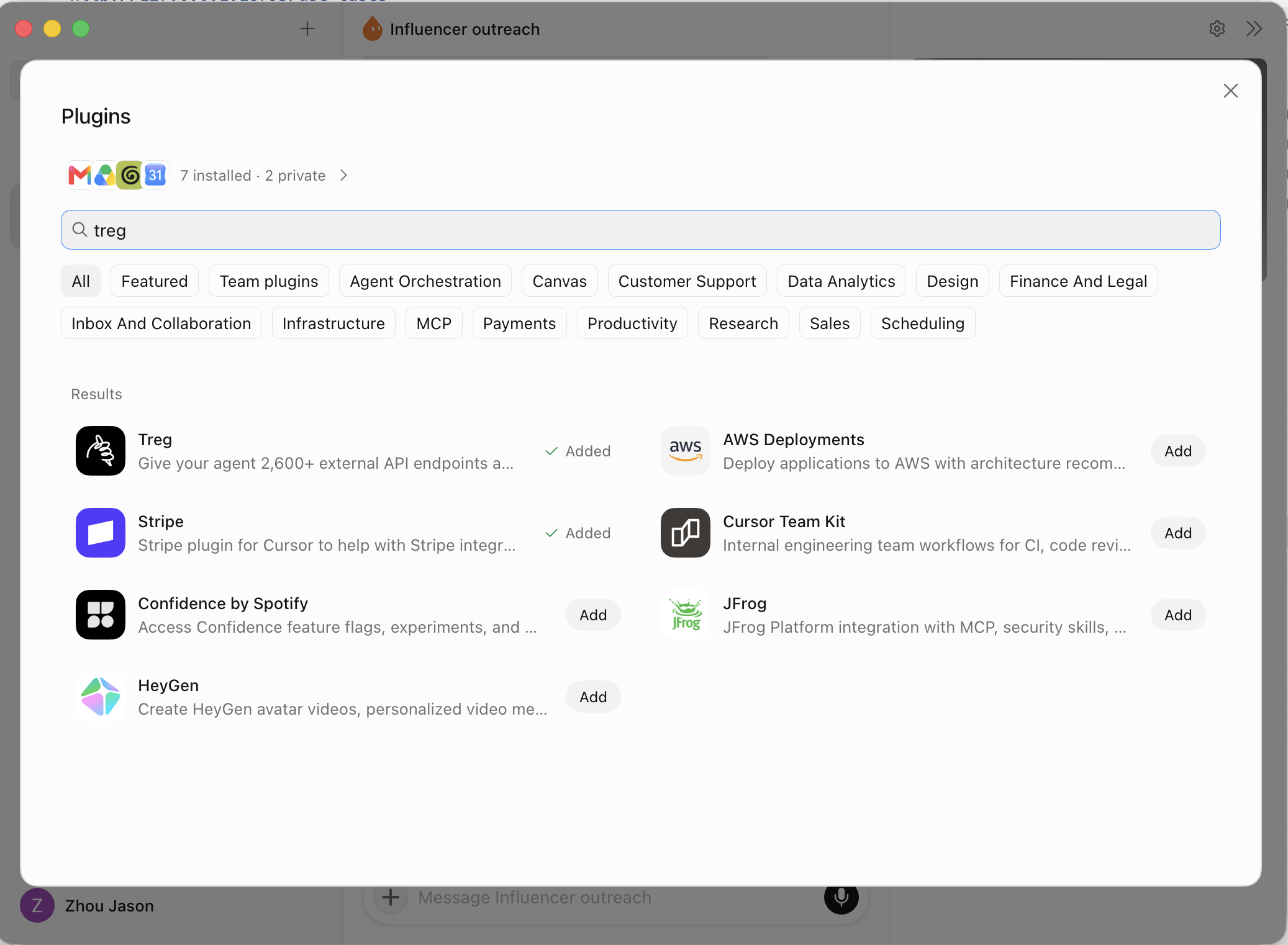Click the Influencer outreach tab title
1288x945 pixels.
tap(465, 29)
